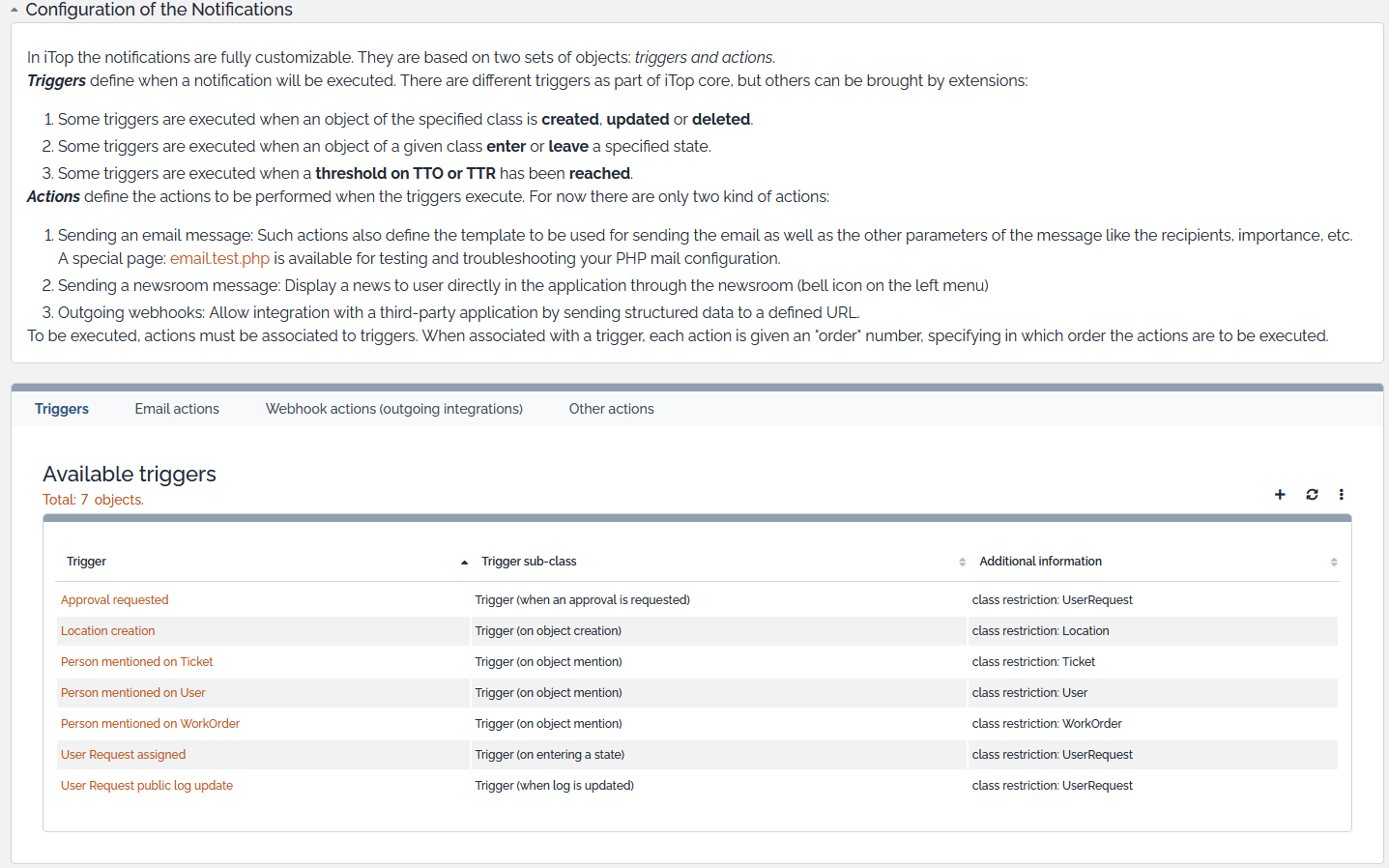Open the User Request assigned trigger

coord(123,755)
